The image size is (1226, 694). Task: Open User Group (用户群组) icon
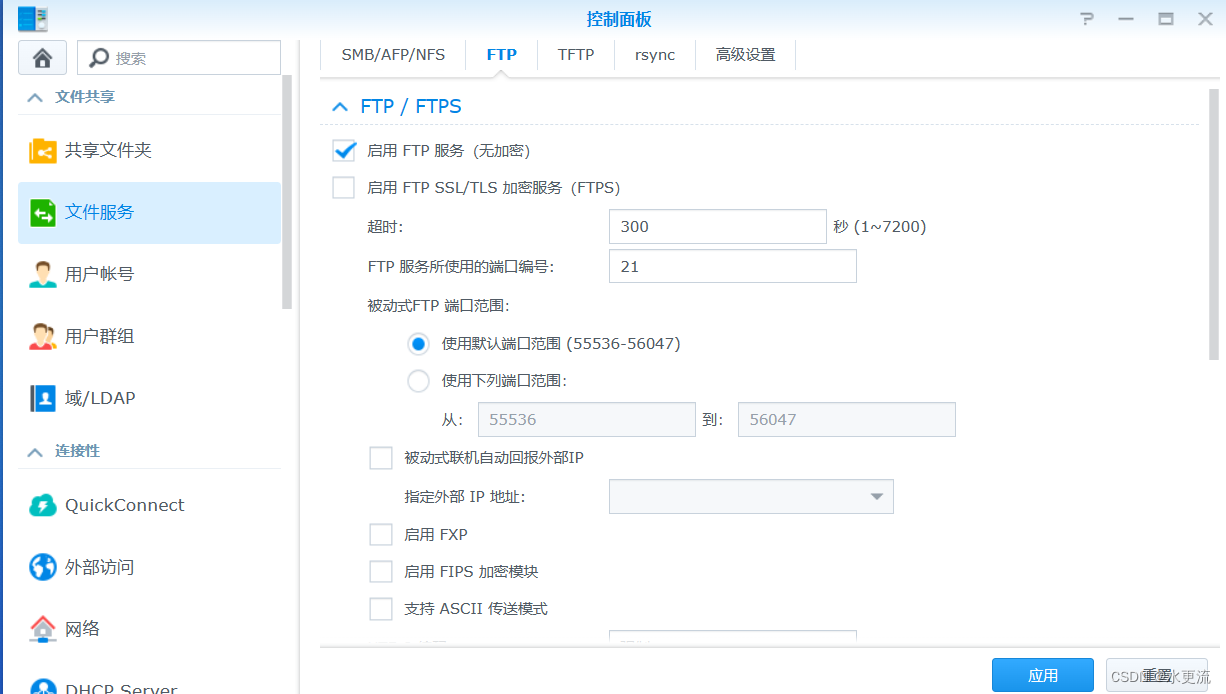[x=43, y=336]
